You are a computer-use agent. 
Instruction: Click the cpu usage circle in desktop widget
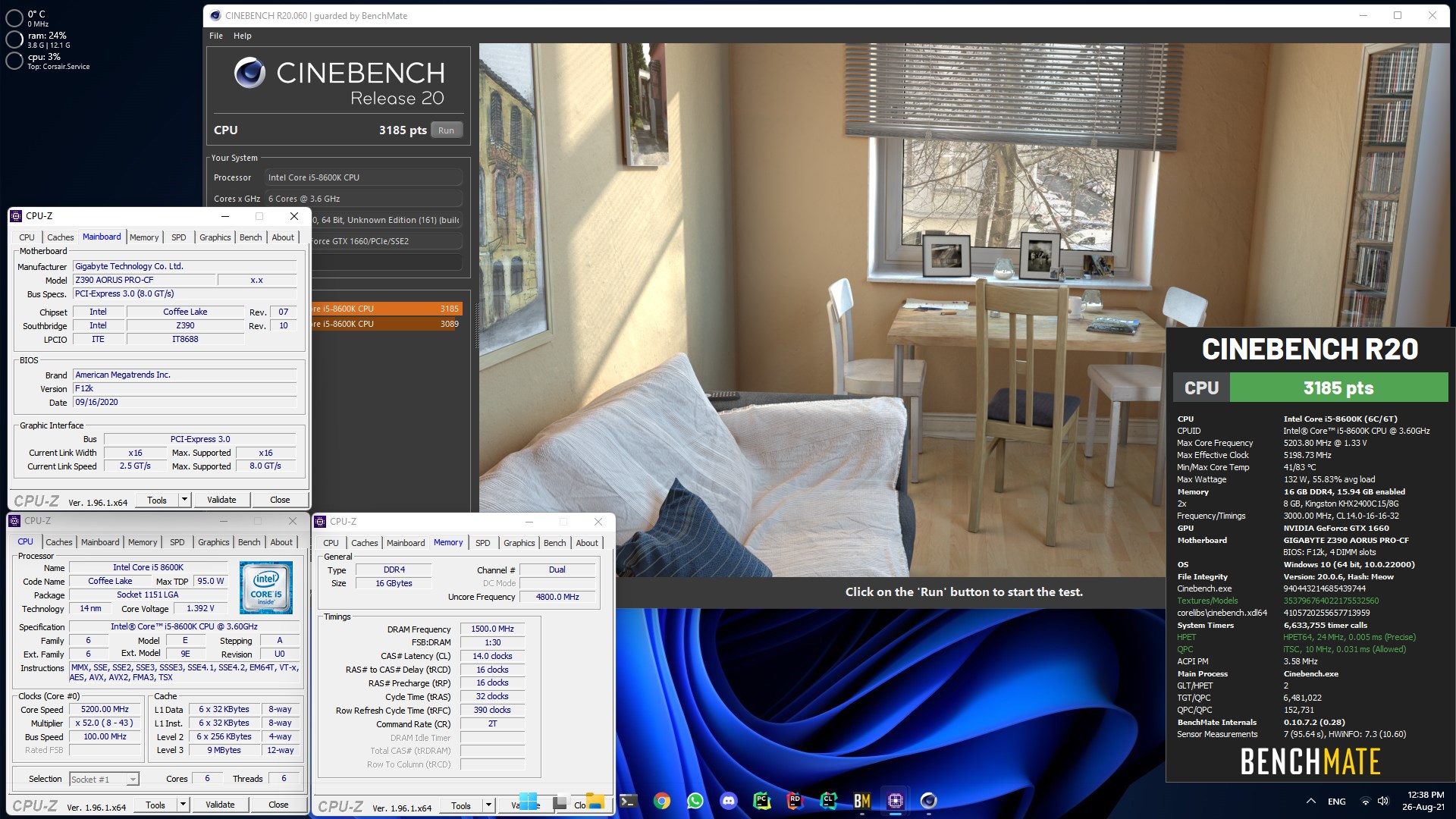pyautogui.click(x=14, y=61)
